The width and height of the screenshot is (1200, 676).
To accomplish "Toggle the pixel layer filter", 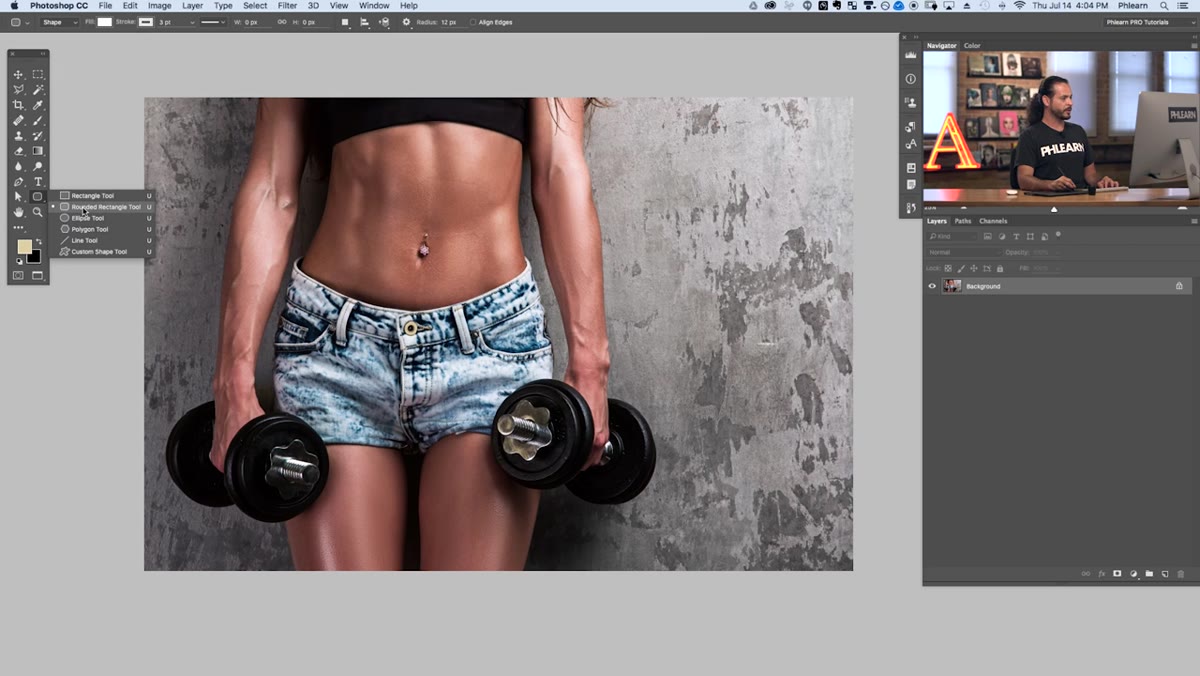I will click(987, 236).
